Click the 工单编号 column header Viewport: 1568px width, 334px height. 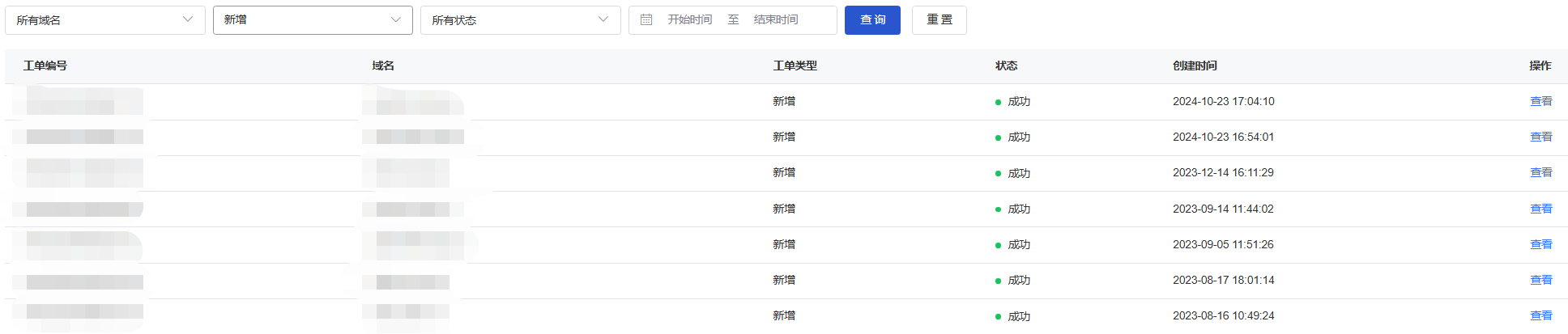(x=45, y=66)
